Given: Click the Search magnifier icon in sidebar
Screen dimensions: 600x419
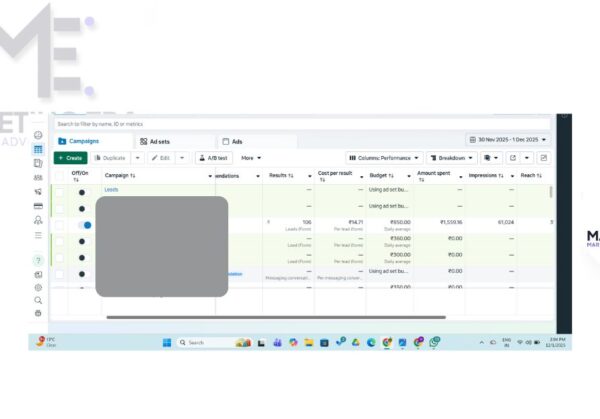Looking at the screenshot, I should coord(38,300).
